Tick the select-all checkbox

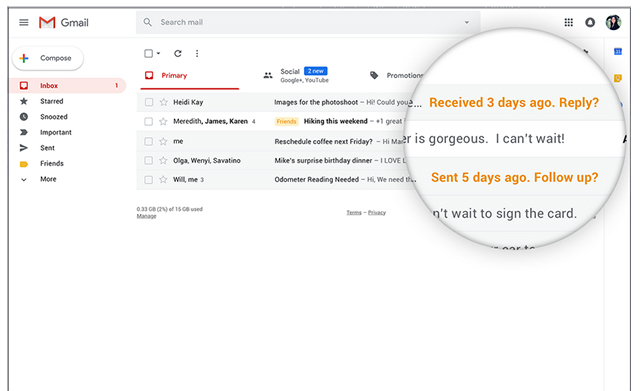[x=149, y=53]
